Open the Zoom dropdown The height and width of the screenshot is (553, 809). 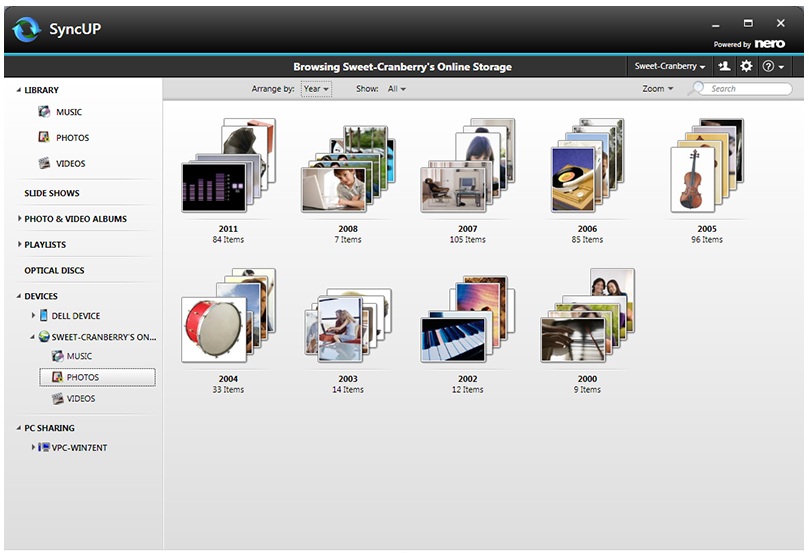(657, 89)
